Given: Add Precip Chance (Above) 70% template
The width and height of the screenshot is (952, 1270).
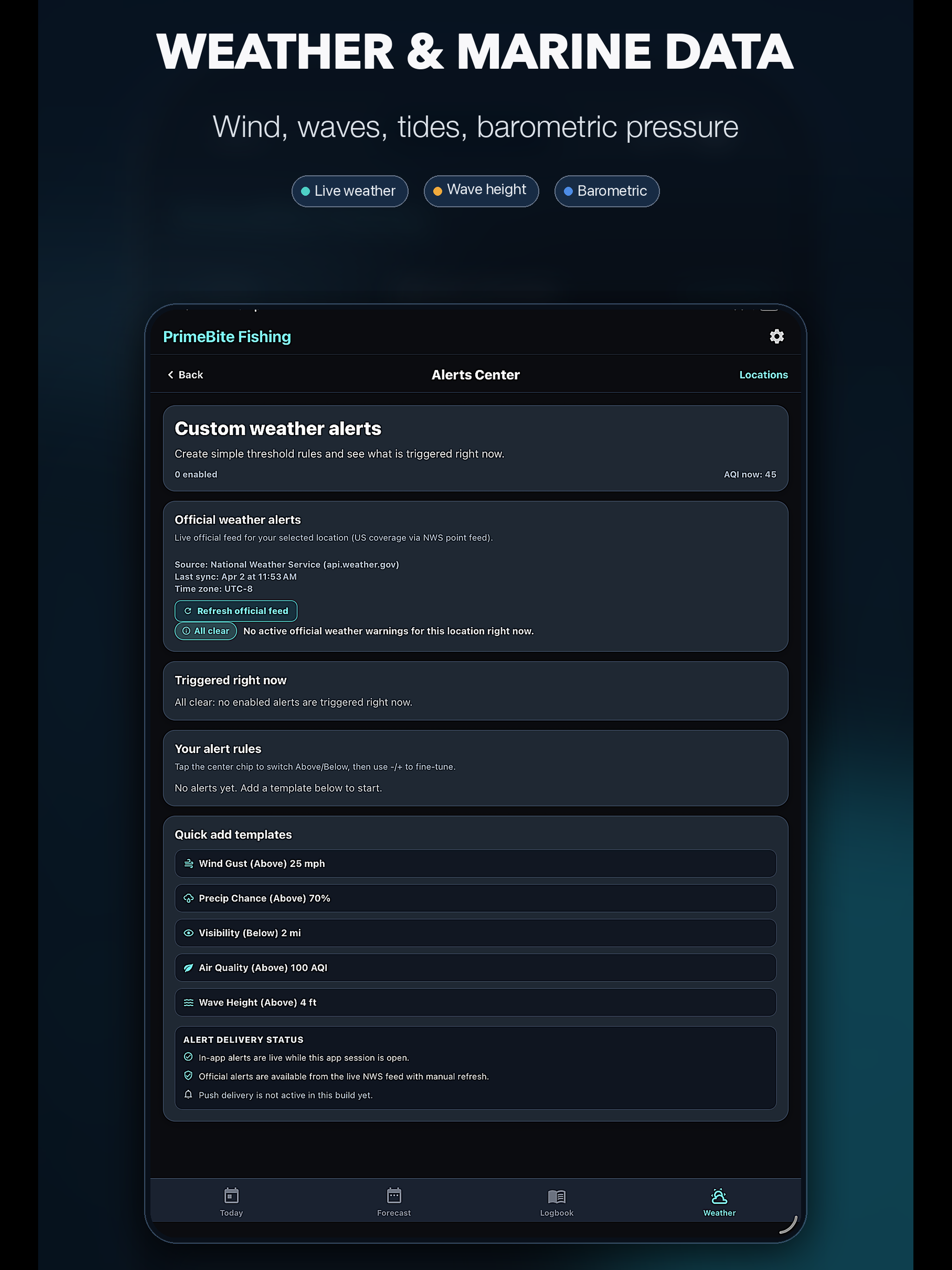Looking at the screenshot, I should coord(476,898).
